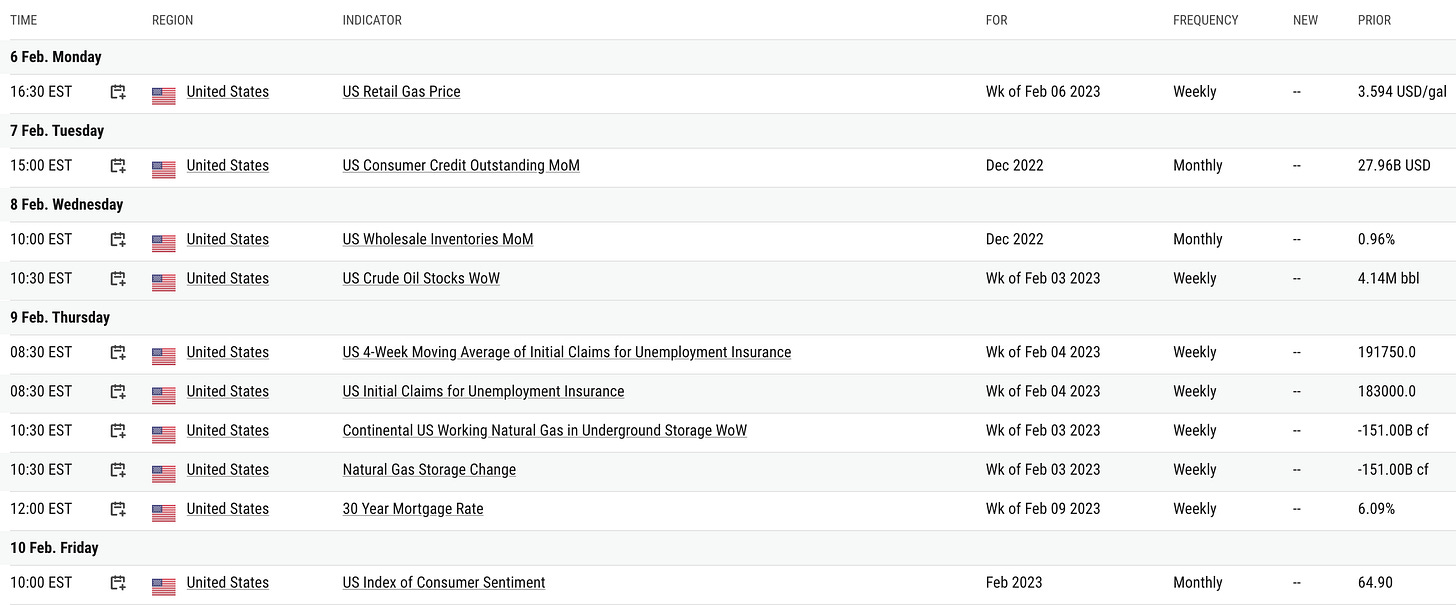The image size is (1456, 605).
Task: Click the 16:30 EST time cell
Action: click(x=41, y=92)
